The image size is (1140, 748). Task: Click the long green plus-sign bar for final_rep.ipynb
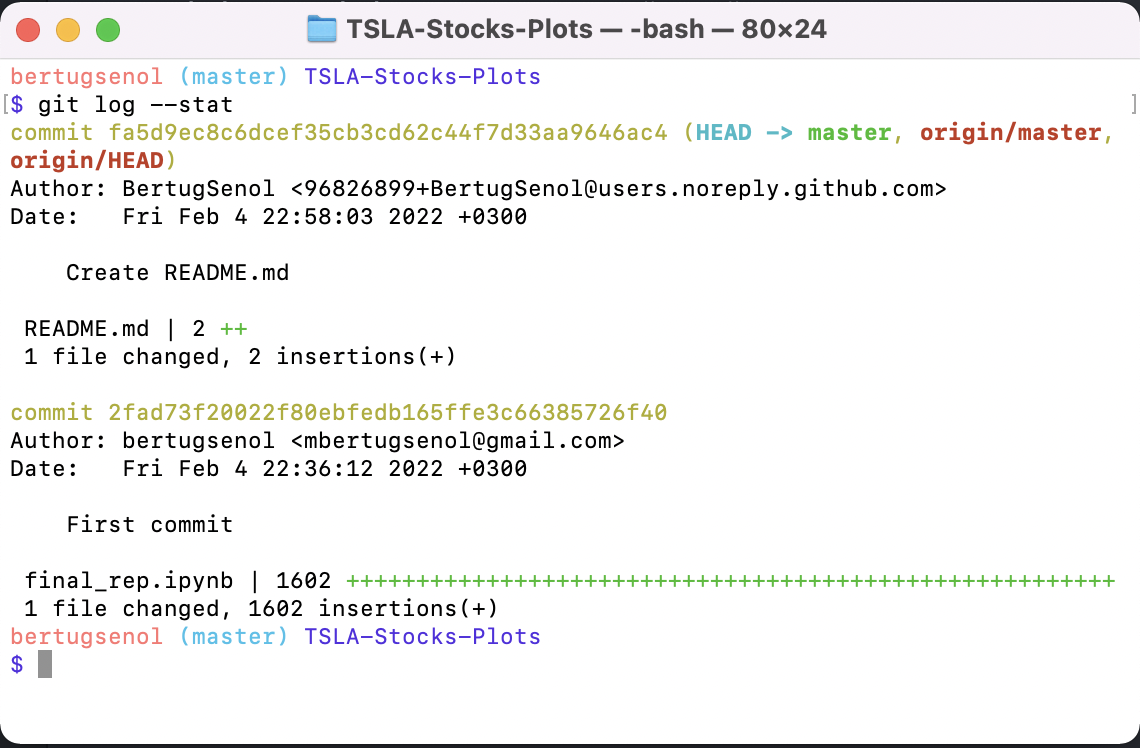[x=731, y=581]
